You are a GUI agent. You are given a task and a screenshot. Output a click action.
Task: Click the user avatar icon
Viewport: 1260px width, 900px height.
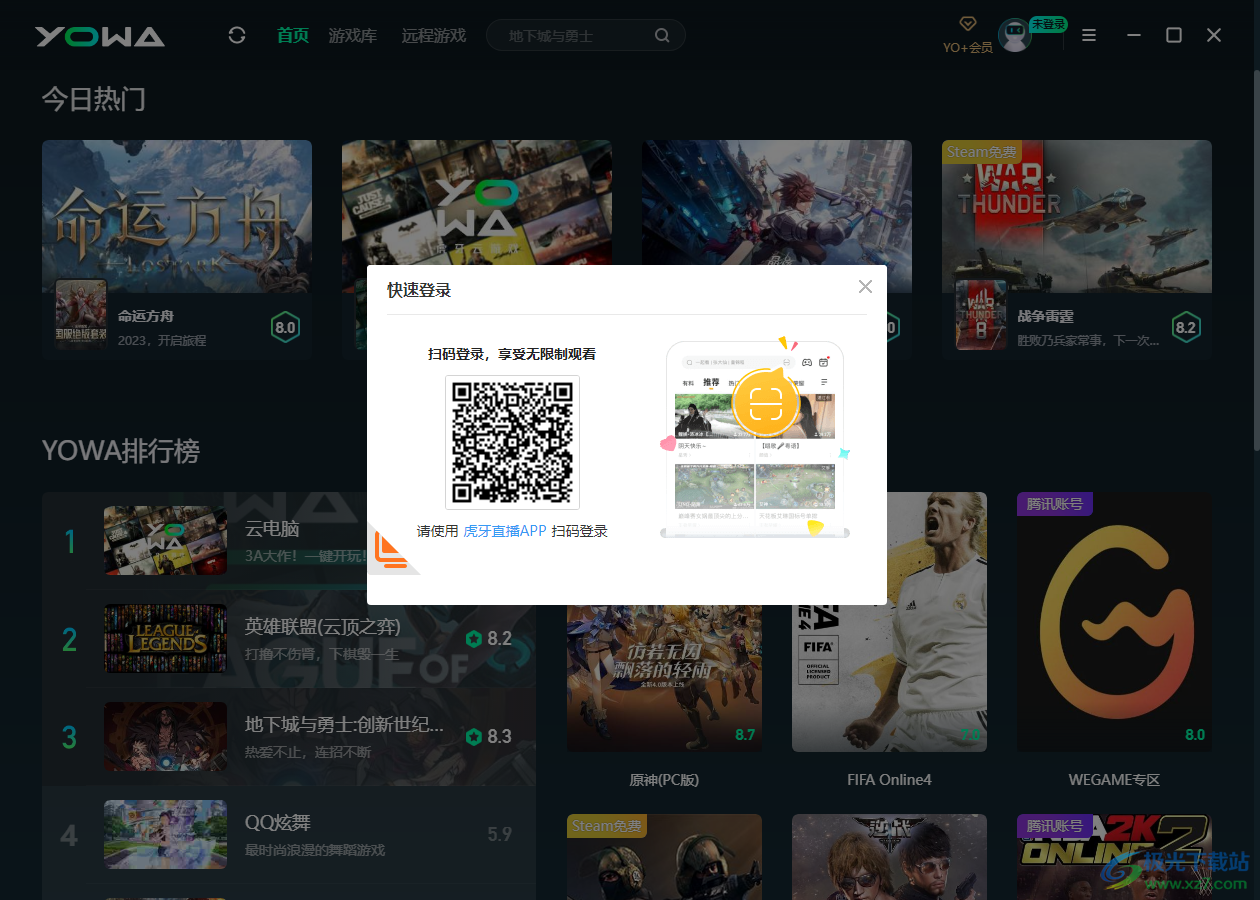click(x=1015, y=36)
